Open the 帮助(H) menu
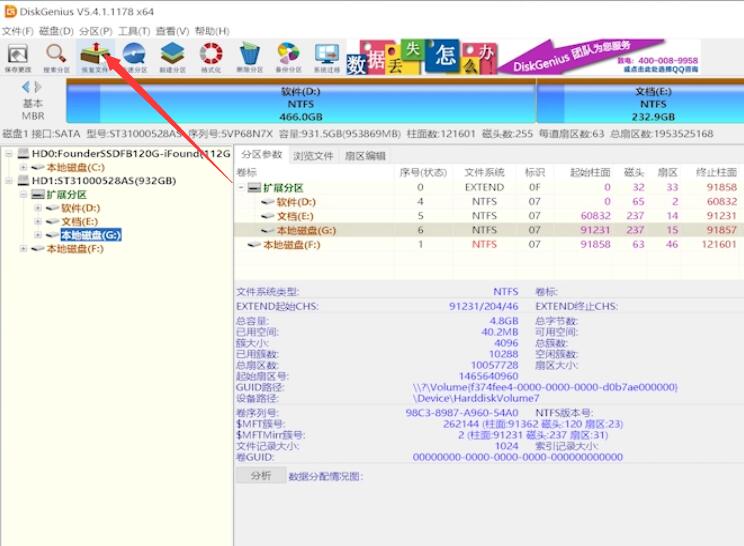The height and width of the screenshot is (546, 744). coord(212,31)
